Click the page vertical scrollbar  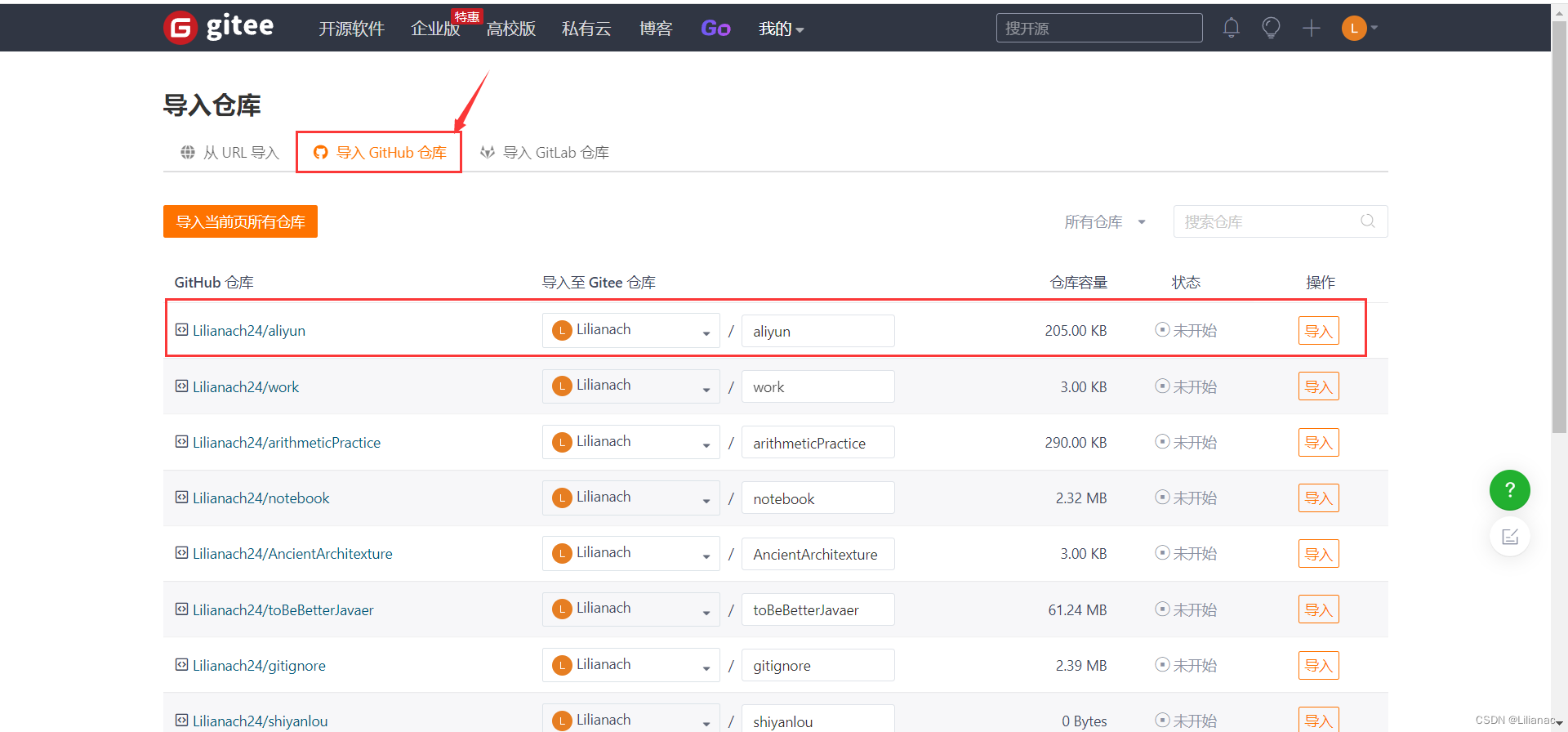pyautogui.click(x=1559, y=229)
